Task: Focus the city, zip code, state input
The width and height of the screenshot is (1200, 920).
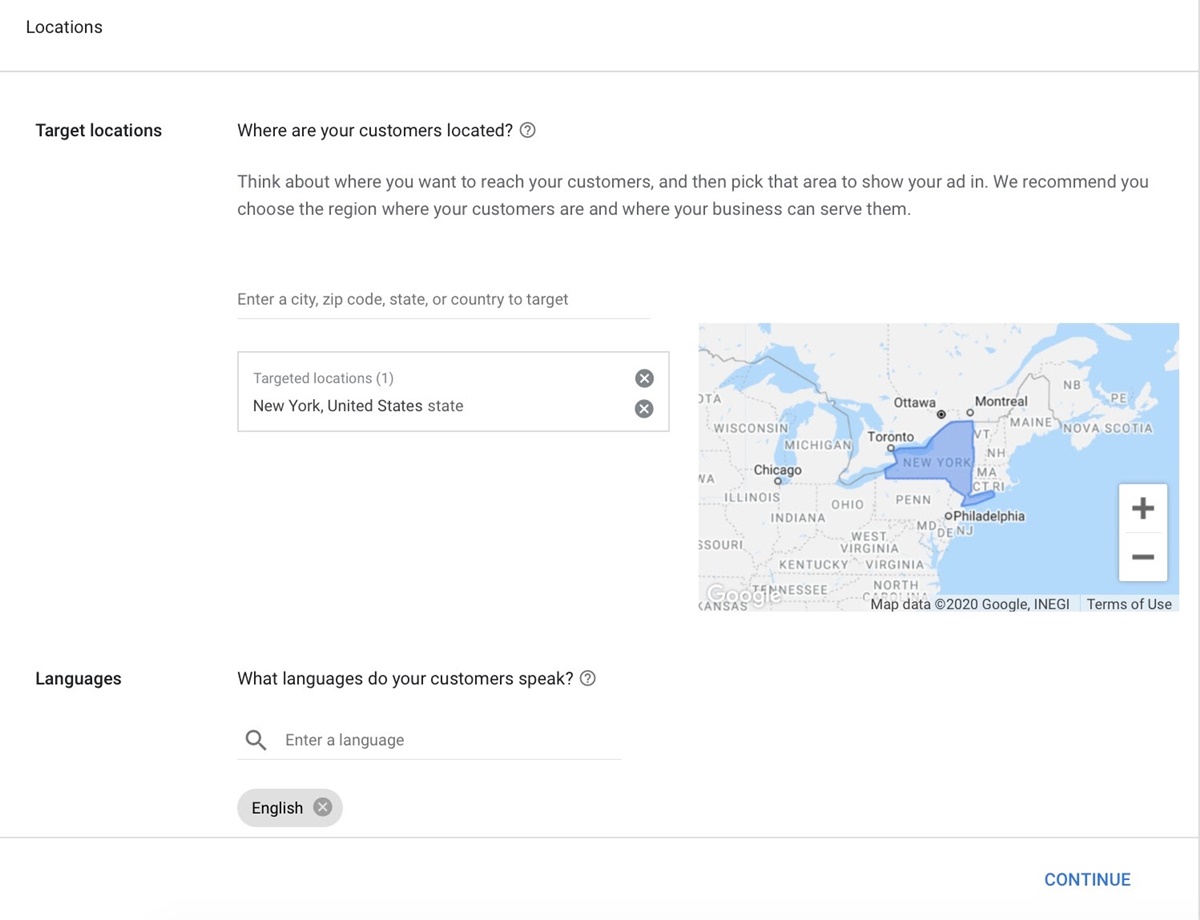Action: pos(443,299)
